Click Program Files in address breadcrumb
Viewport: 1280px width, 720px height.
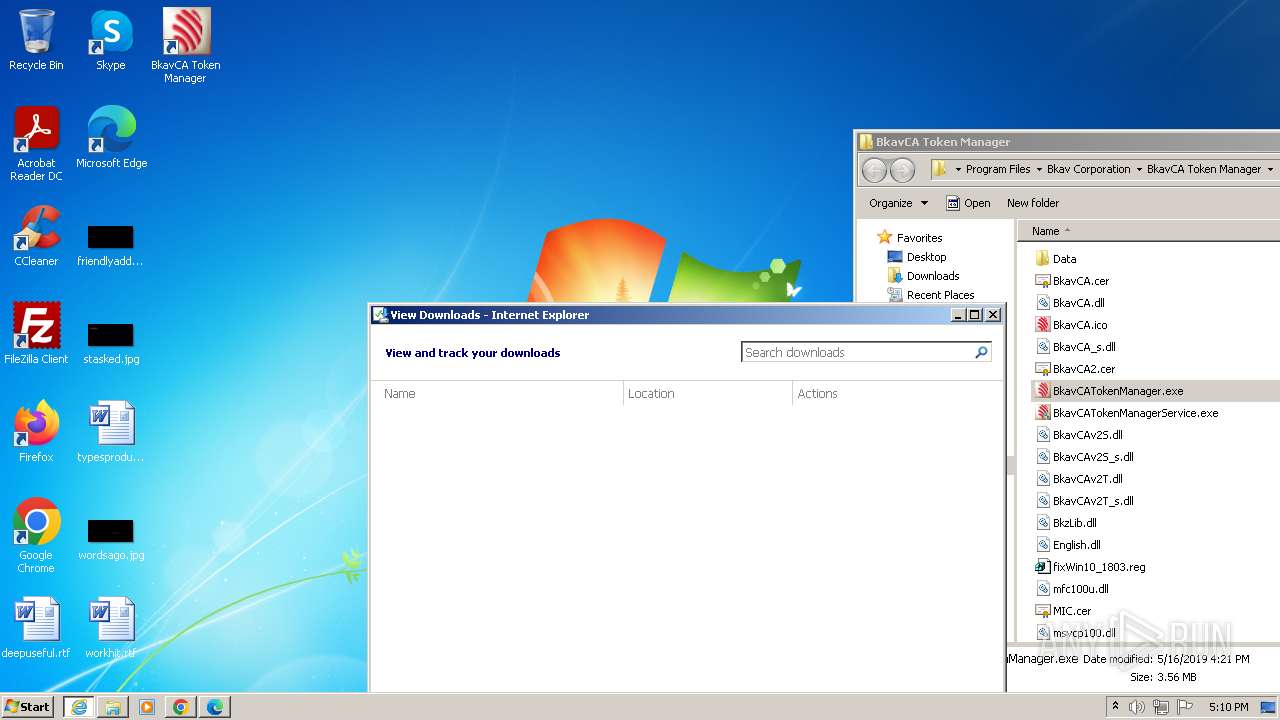tap(998, 169)
